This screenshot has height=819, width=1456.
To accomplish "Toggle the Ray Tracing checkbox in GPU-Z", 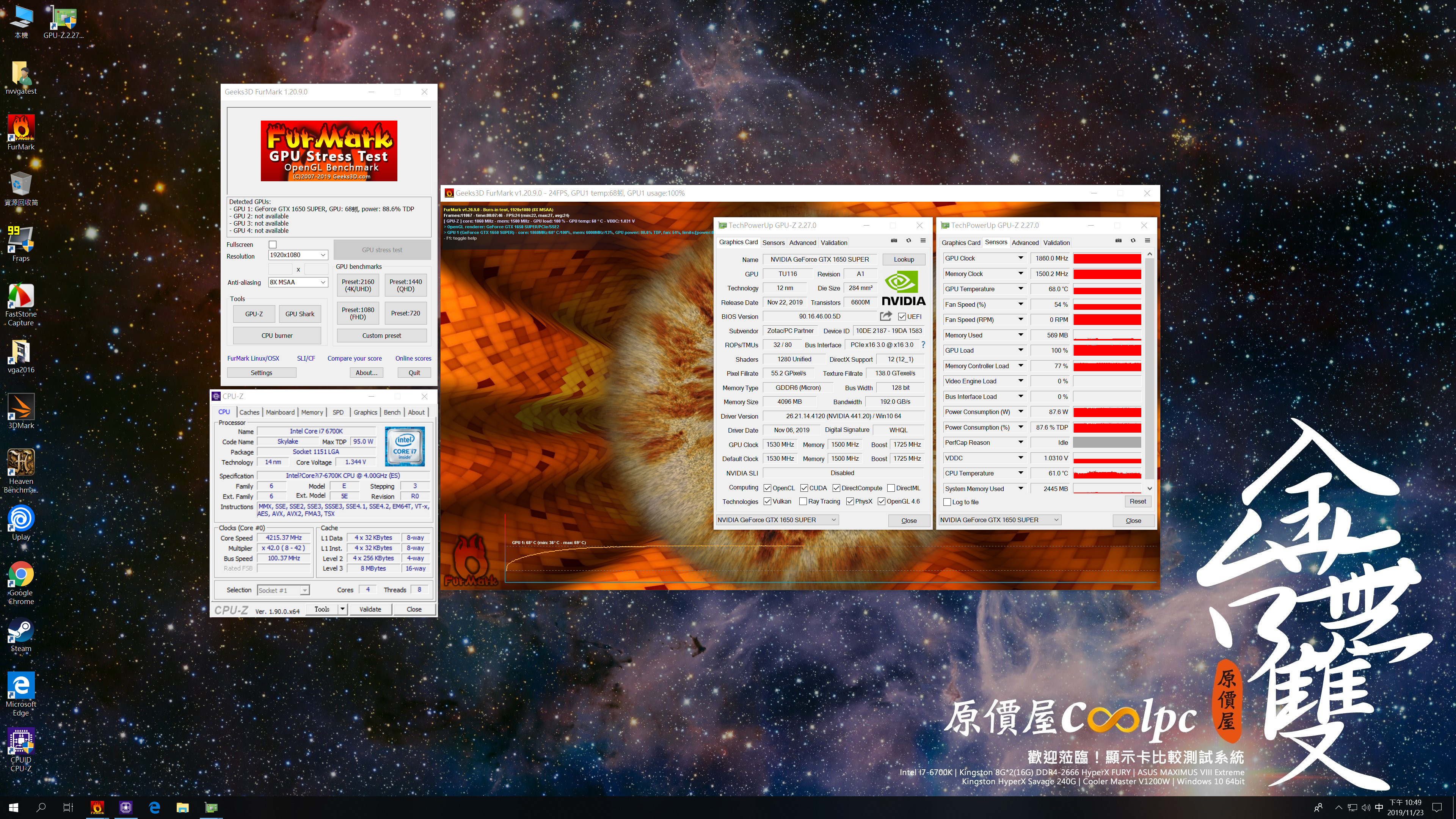I will [x=803, y=501].
